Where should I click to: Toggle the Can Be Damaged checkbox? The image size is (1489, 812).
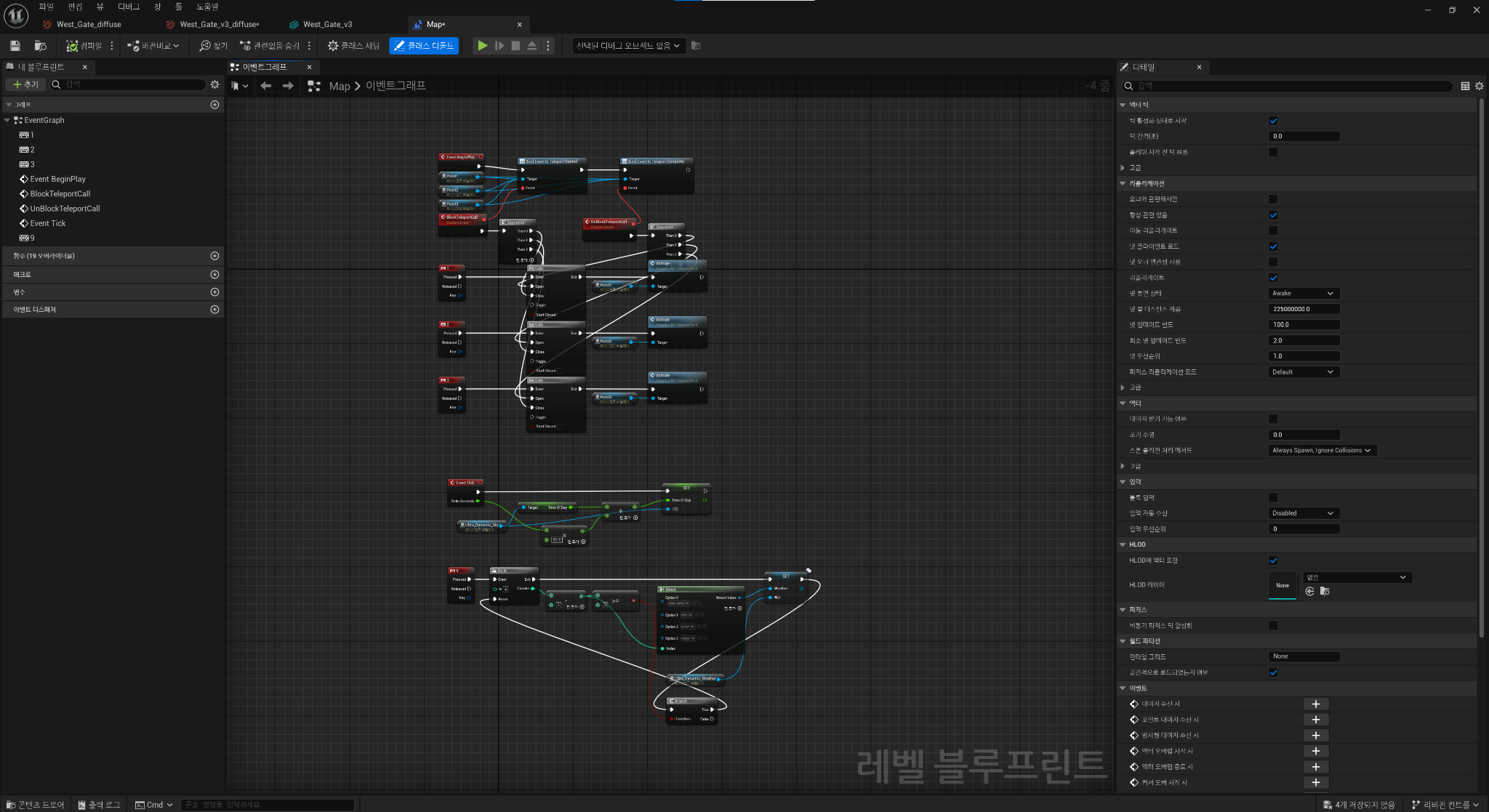(1273, 419)
